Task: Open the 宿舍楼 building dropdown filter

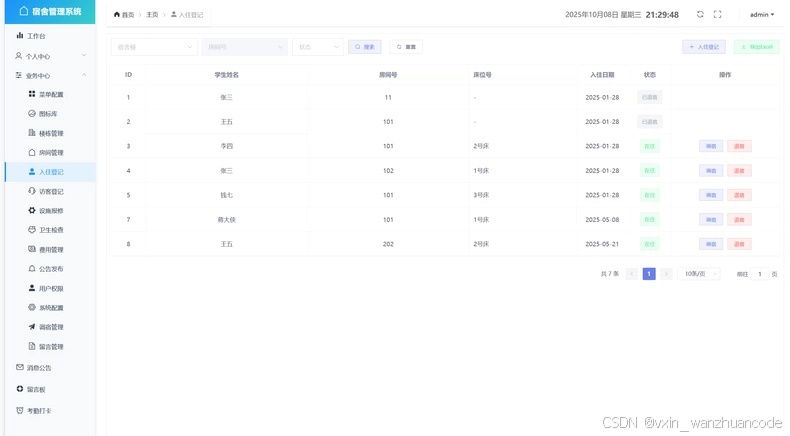Action: (154, 47)
